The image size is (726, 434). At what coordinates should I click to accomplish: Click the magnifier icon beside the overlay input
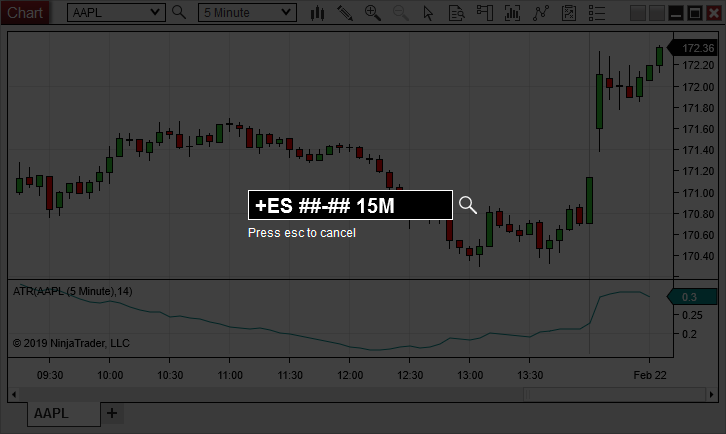click(468, 205)
